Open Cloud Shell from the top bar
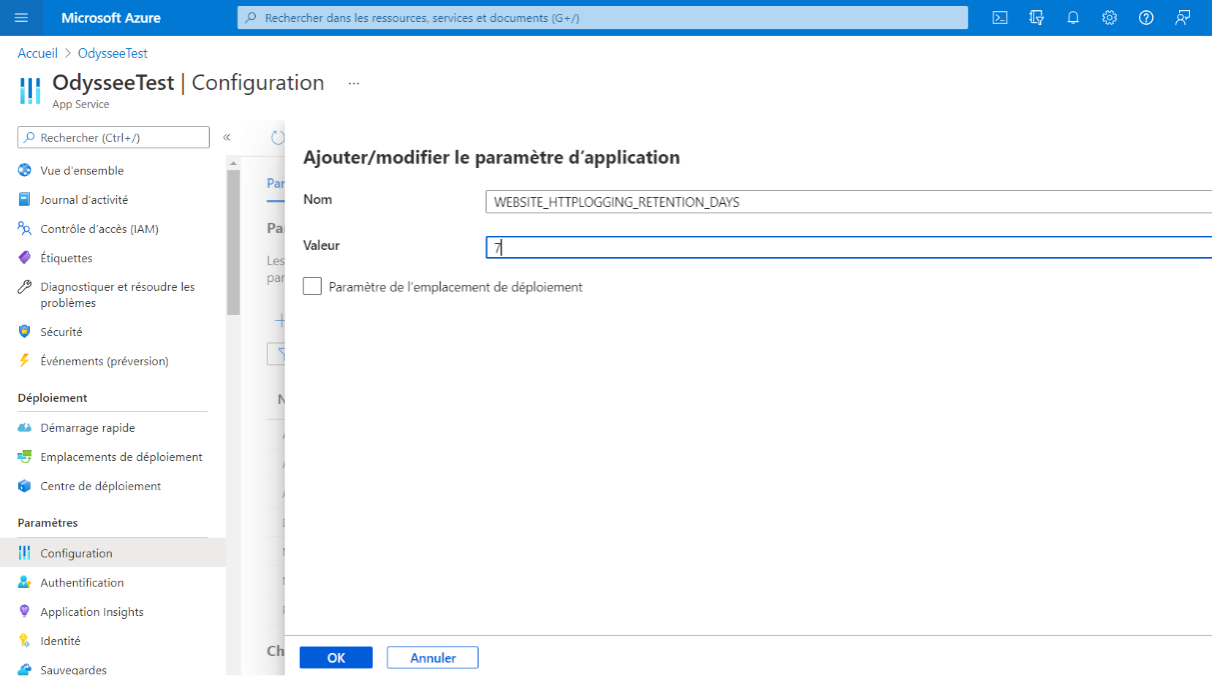The image size is (1216, 678). tap(1000, 18)
